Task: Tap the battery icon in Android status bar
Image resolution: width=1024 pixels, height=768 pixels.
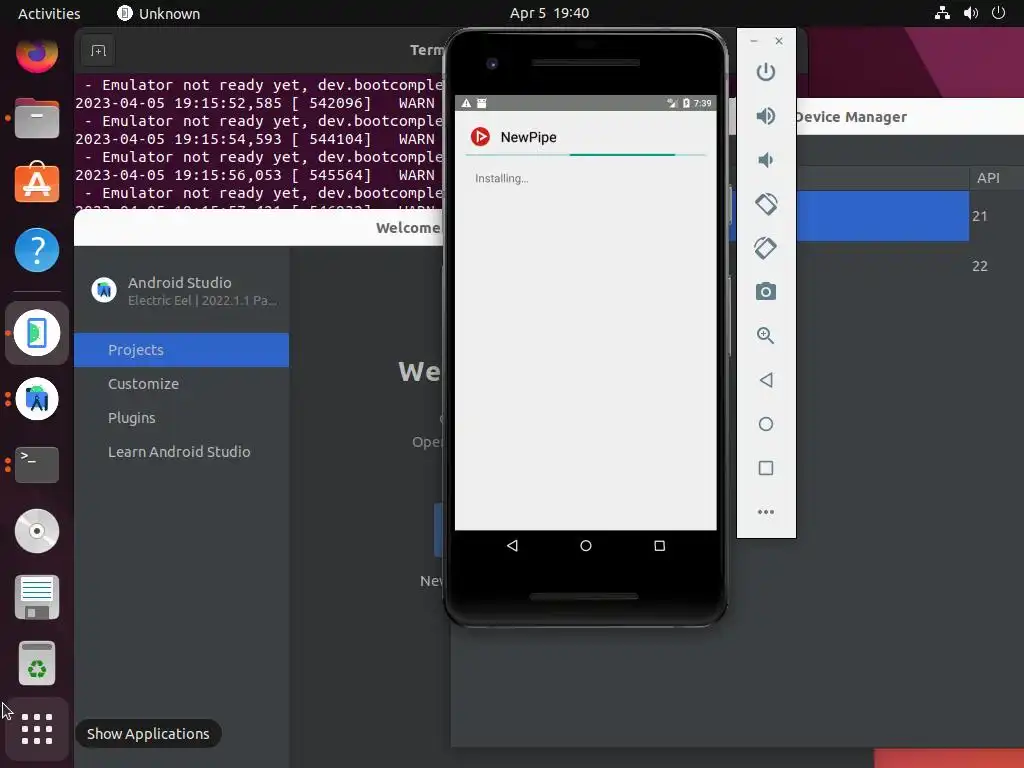Action: (x=686, y=103)
